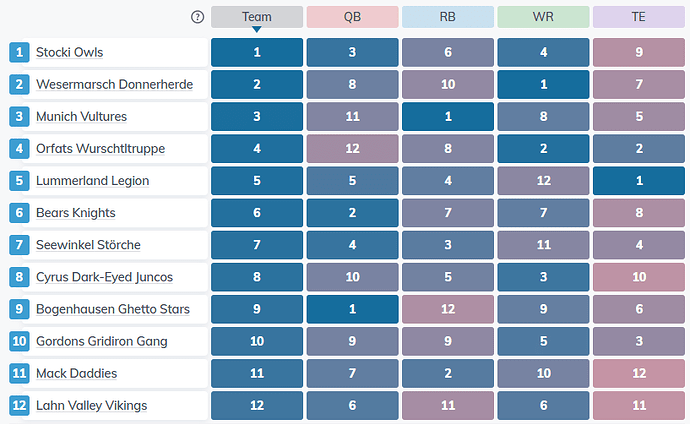Click the rank 5 badge beside Lummerland Legion
Screen dimensions: 690x424
pos(19,181)
